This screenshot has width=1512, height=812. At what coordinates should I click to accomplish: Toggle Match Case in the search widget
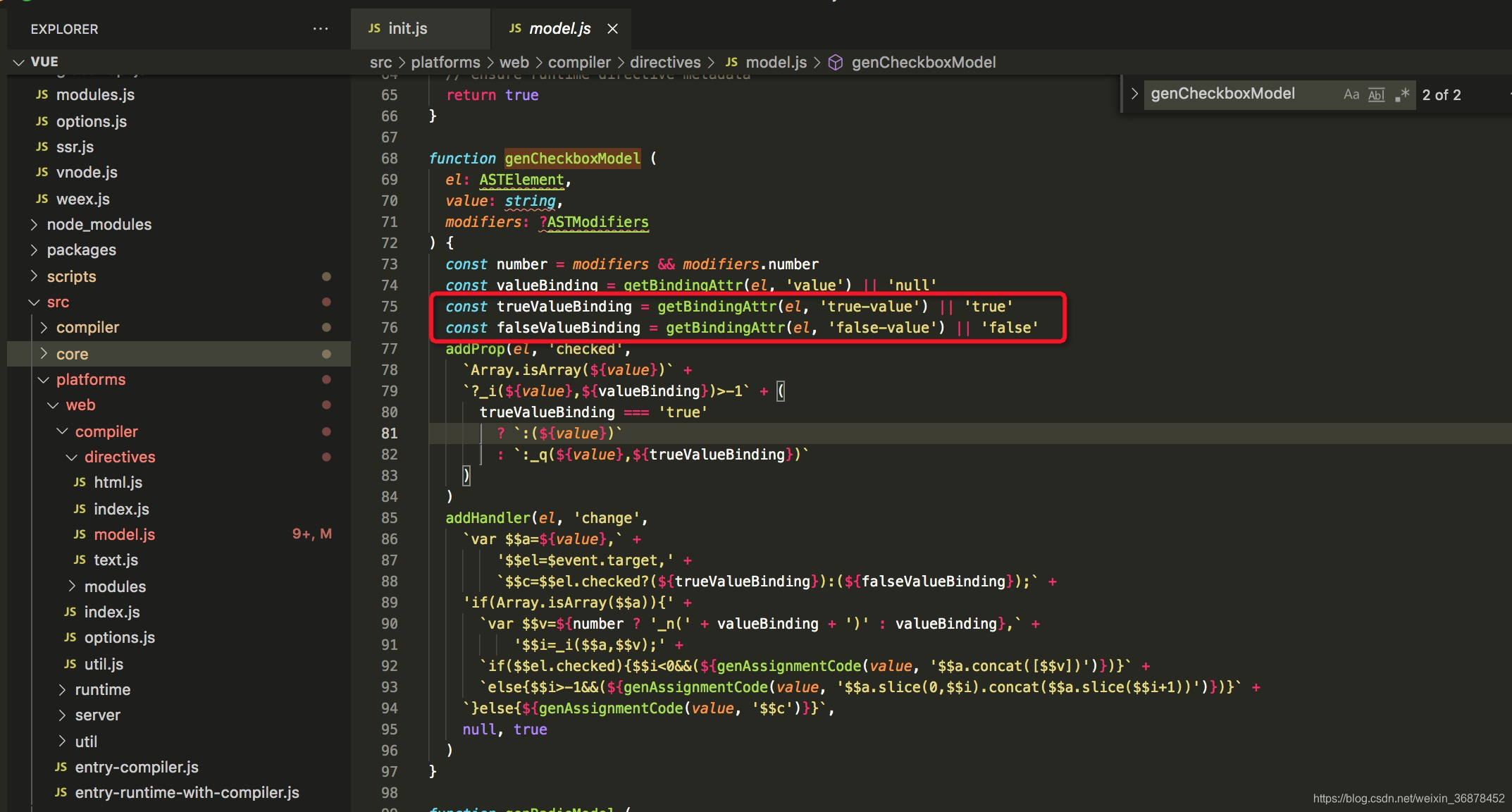coord(1351,94)
